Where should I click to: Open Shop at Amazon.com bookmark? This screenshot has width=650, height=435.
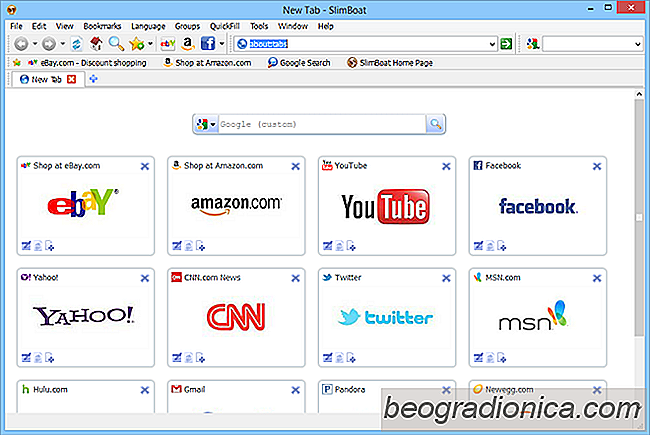pos(207,63)
